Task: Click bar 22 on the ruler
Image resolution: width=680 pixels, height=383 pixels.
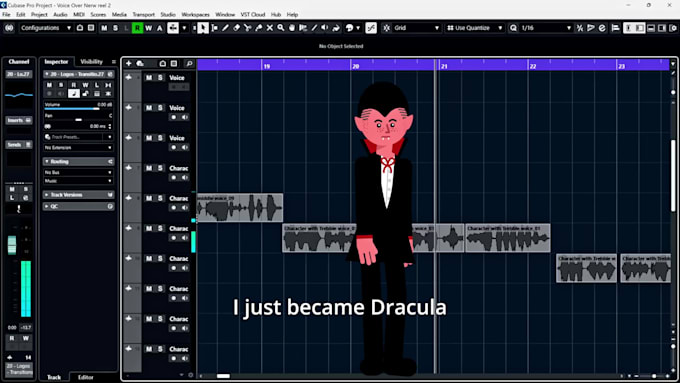Action: 533,66
